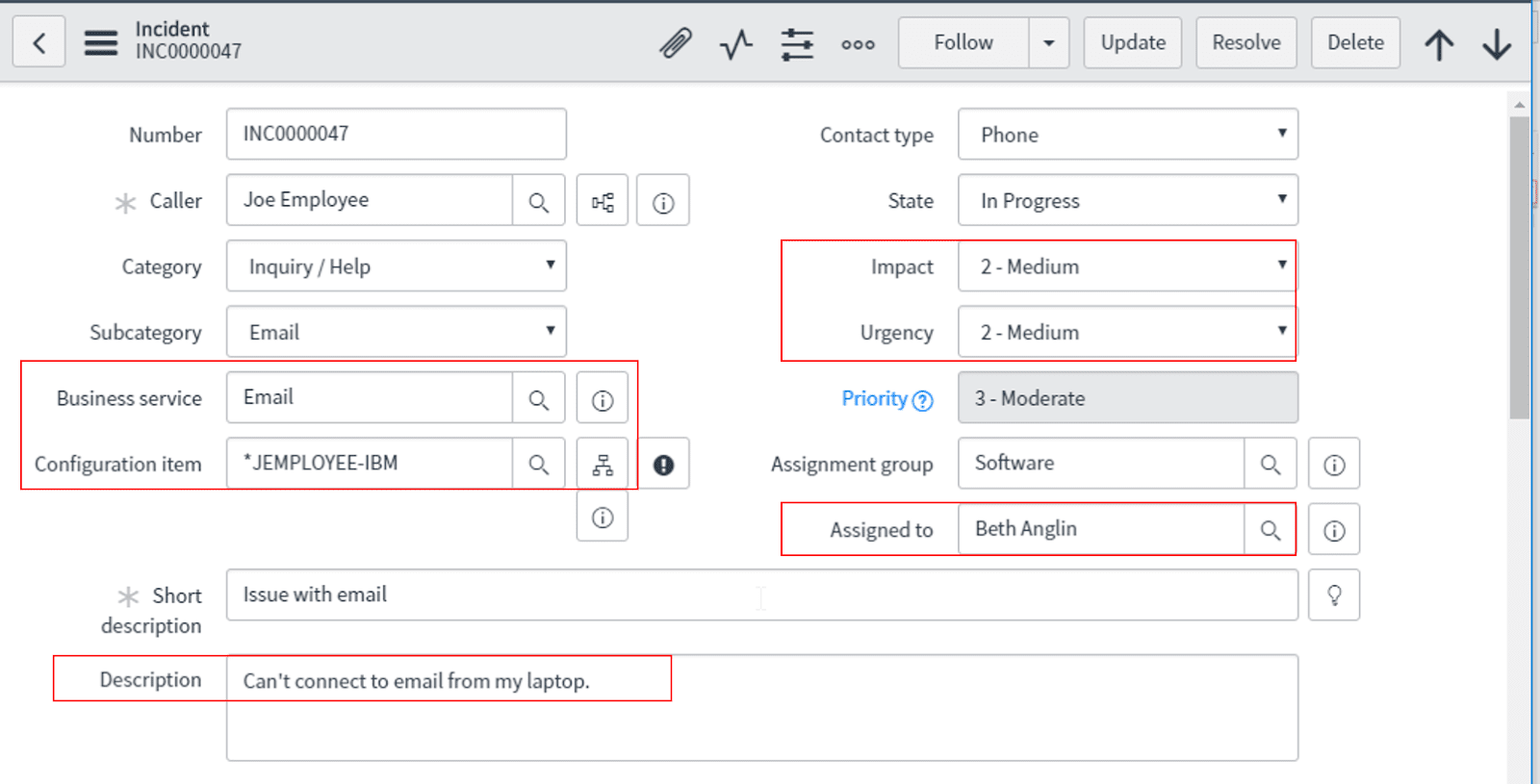Viewport: 1540px width, 784px height.
Task: Open the Impact dropdown
Action: [1128, 266]
